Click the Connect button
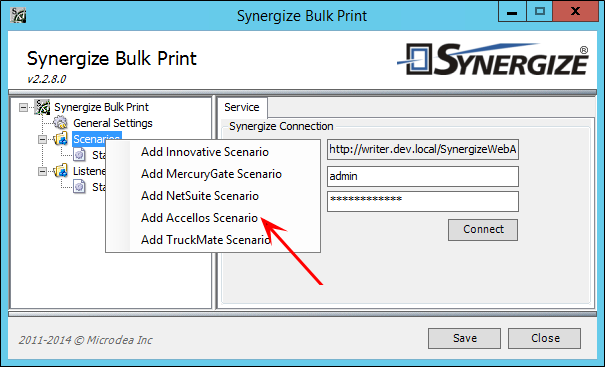605x367 pixels. pyautogui.click(x=483, y=230)
